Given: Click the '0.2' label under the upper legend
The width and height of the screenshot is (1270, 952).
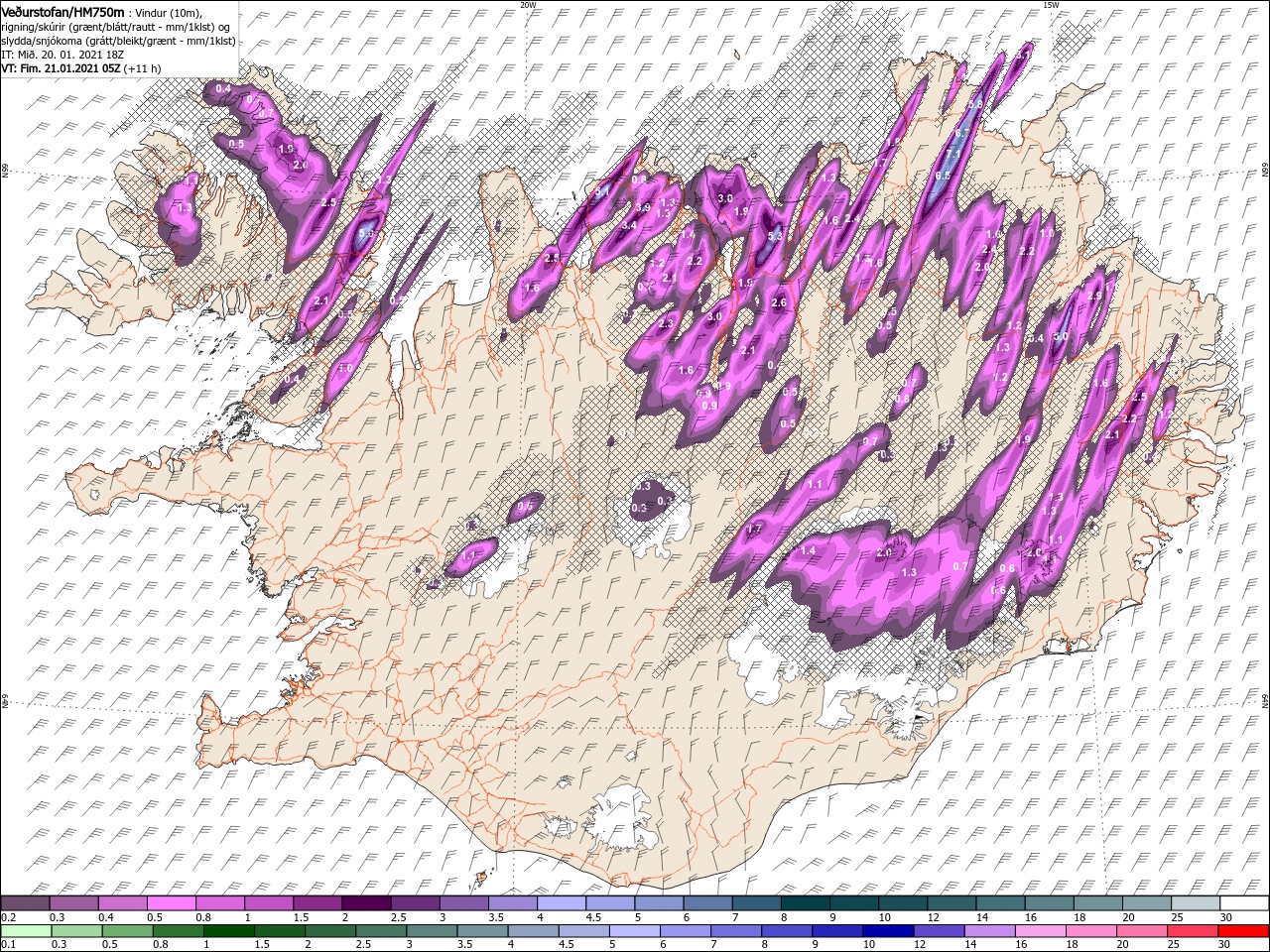Looking at the screenshot, I should (x=8, y=917).
